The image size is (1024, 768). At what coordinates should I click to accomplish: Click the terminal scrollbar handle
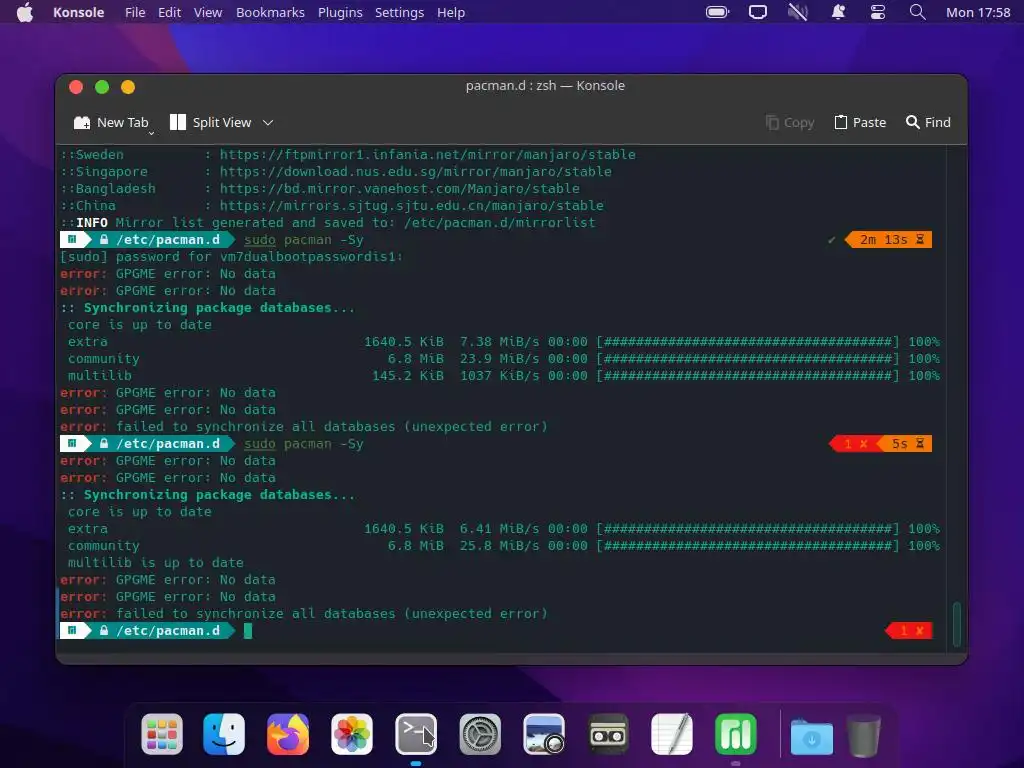point(957,624)
